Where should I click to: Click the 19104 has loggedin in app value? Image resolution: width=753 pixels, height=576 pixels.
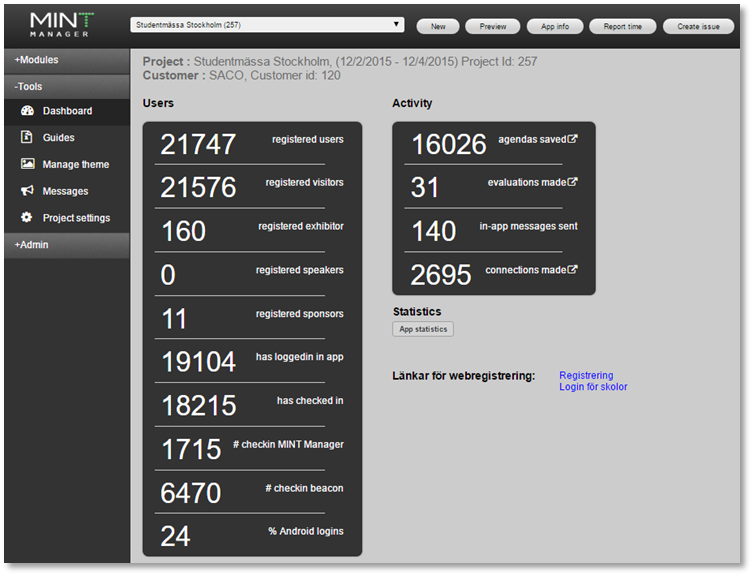pyautogui.click(x=198, y=362)
